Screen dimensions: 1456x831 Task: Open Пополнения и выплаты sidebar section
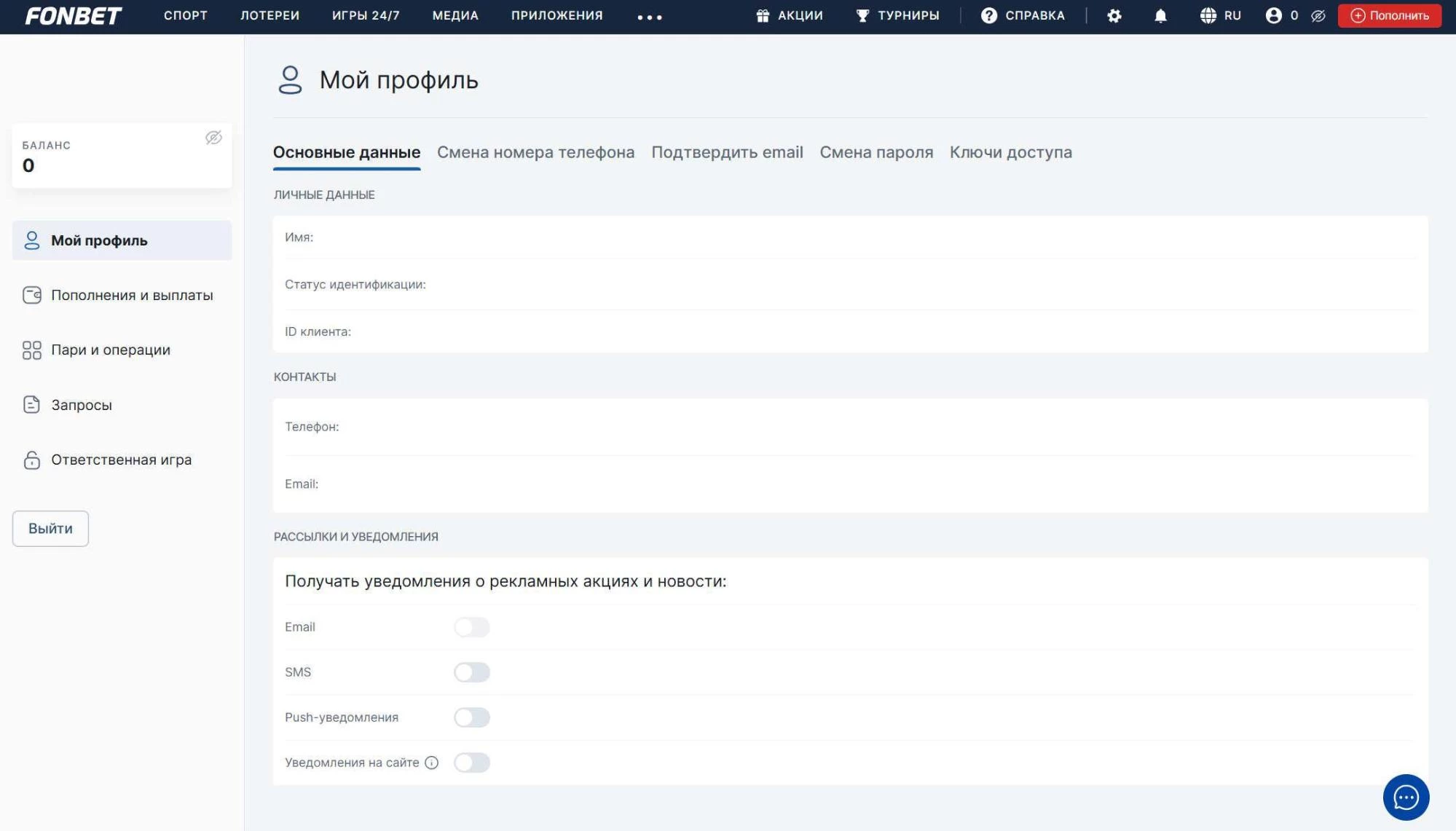131,295
